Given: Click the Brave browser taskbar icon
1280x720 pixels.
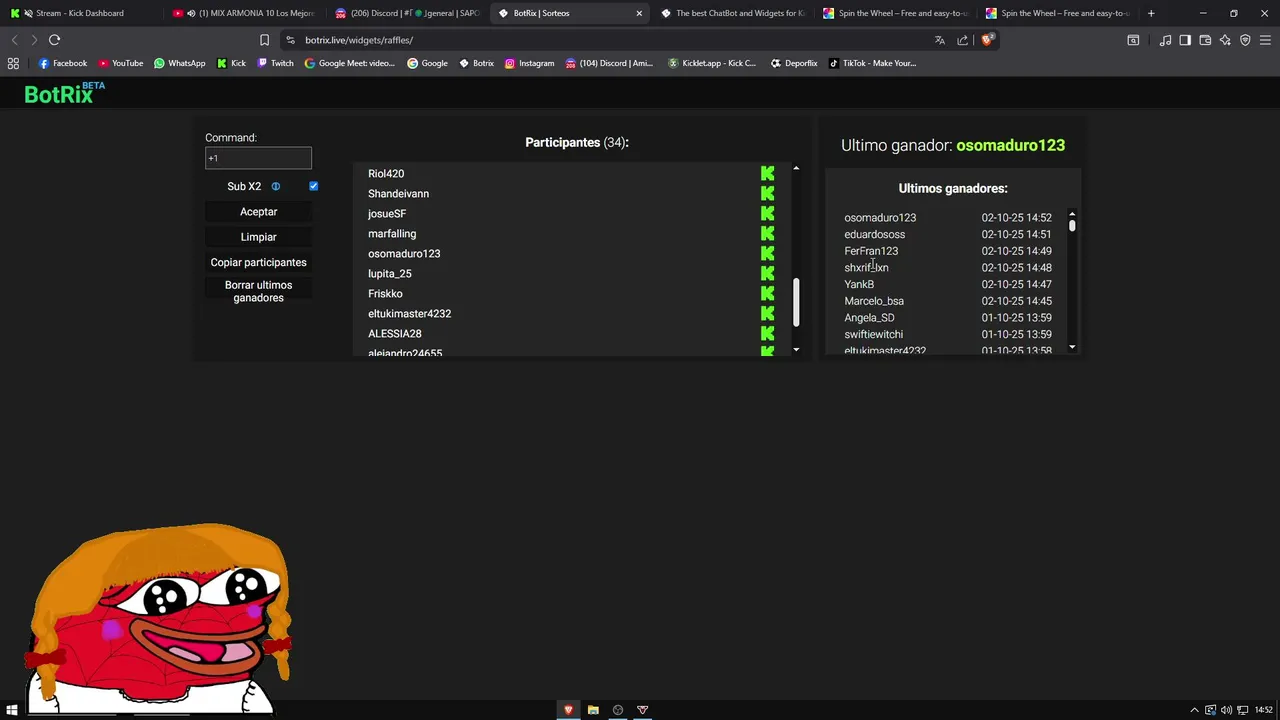Looking at the screenshot, I should pyautogui.click(x=568, y=710).
